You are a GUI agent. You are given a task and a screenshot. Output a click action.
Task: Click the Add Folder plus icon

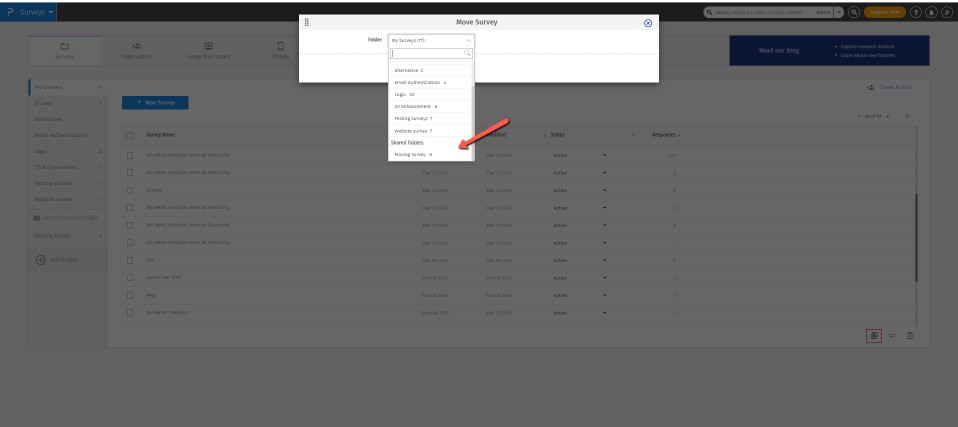coord(41,260)
